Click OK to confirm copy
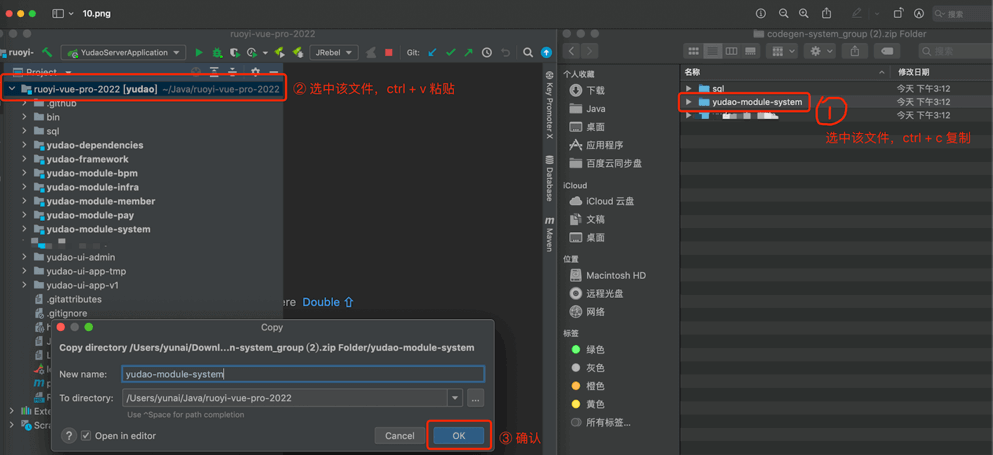Image resolution: width=993 pixels, height=455 pixels. click(458, 436)
